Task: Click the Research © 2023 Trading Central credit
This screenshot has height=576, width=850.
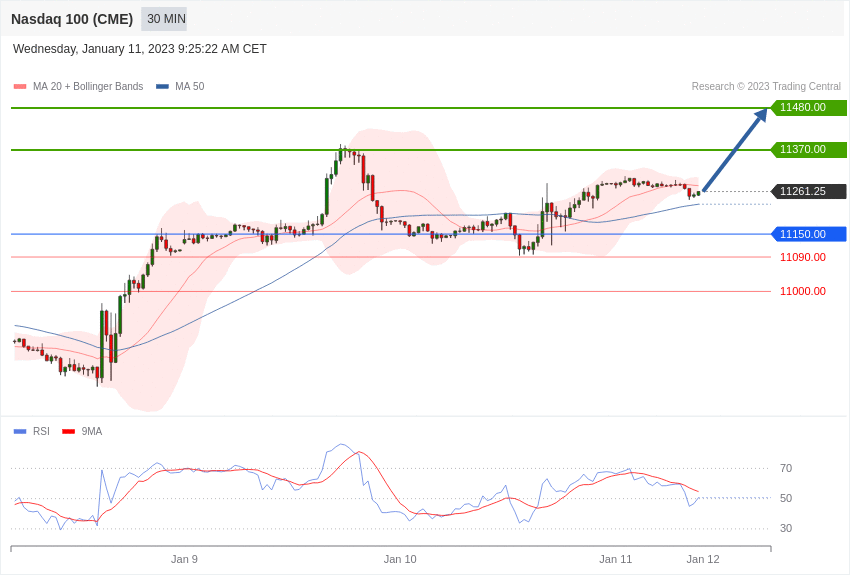Action: pyautogui.click(x=766, y=86)
